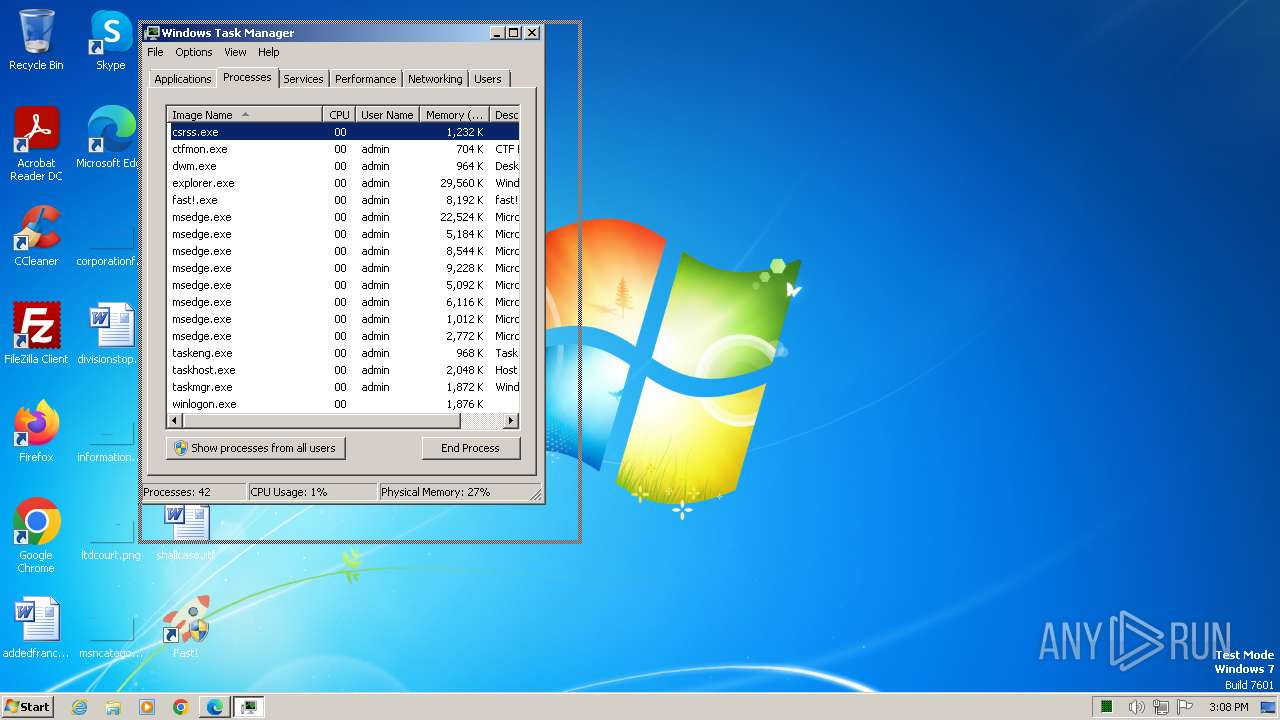Click the End Process button
The width and height of the screenshot is (1280, 720).
click(x=471, y=448)
